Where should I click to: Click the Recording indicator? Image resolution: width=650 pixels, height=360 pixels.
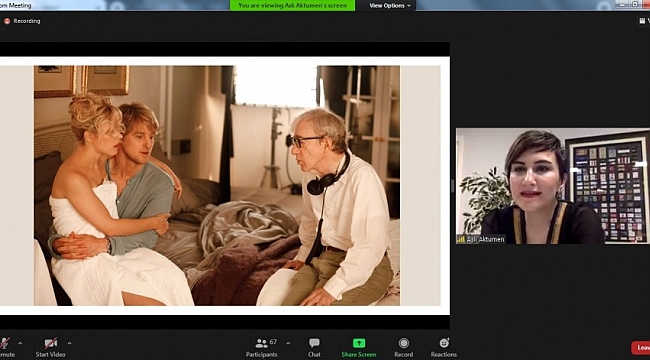pos(22,21)
